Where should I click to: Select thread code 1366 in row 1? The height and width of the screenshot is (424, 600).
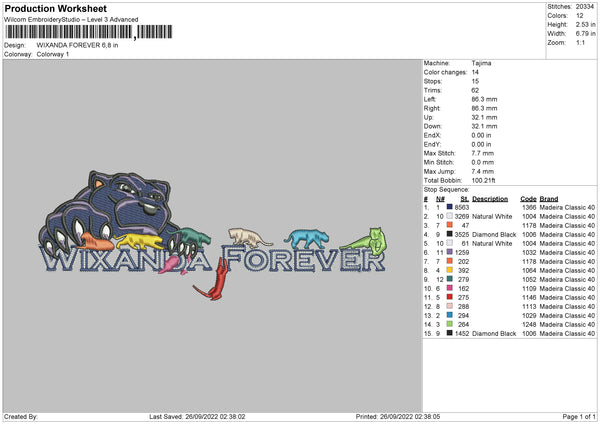[529, 207]
